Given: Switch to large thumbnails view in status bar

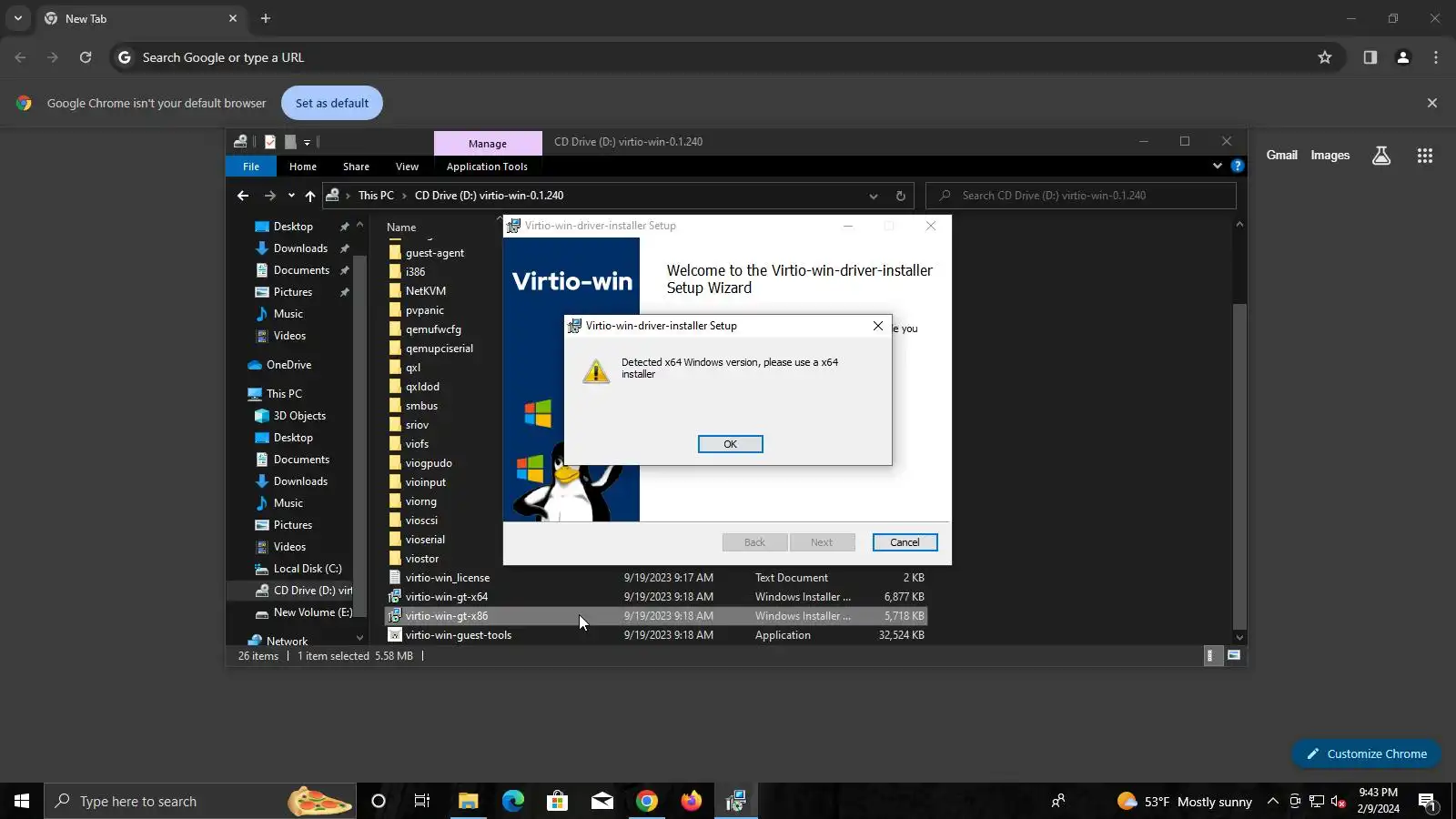Looking at the screenshot, I should click(1234, 655).
